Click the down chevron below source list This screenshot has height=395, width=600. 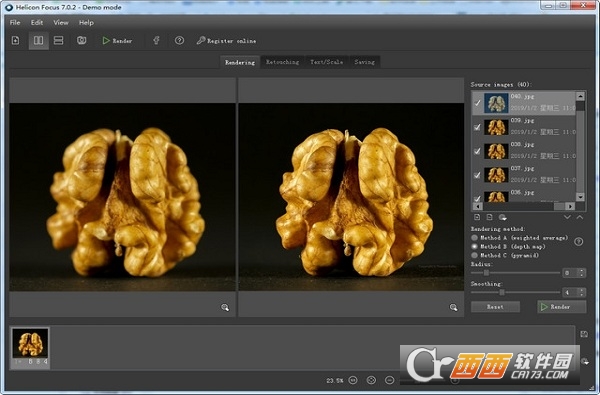click(567, 217)
